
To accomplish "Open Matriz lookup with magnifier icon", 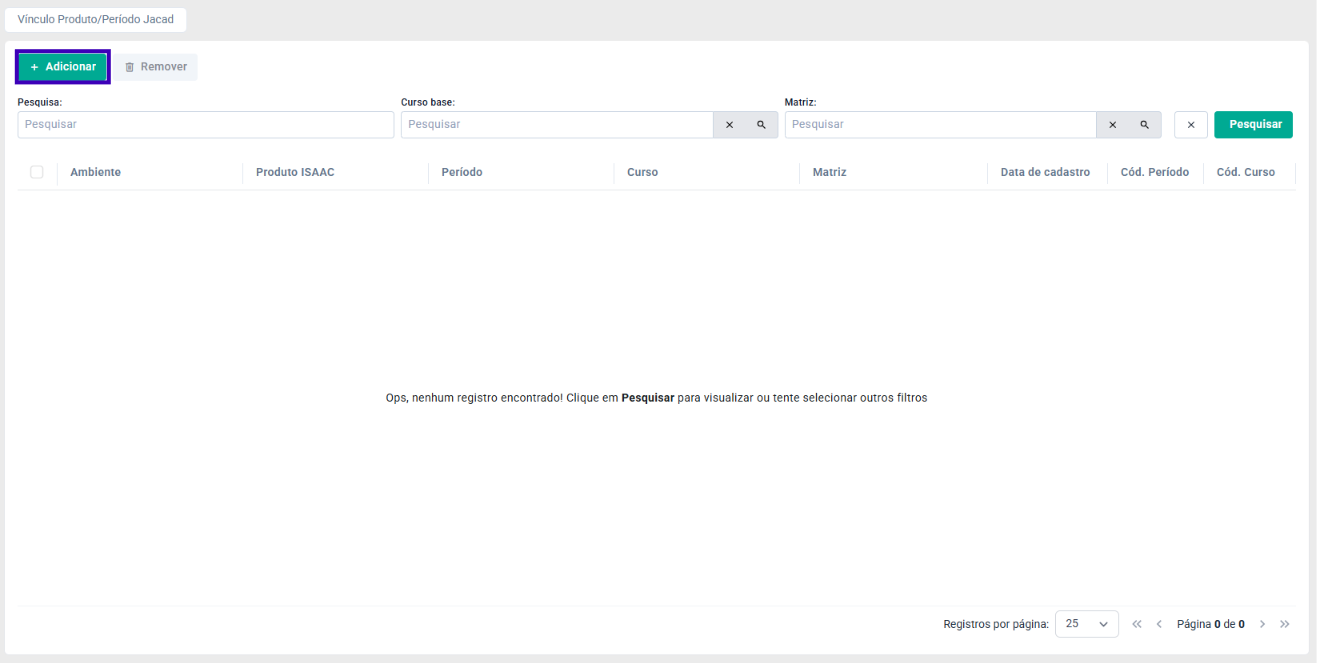I will (x=1144, y=125).
